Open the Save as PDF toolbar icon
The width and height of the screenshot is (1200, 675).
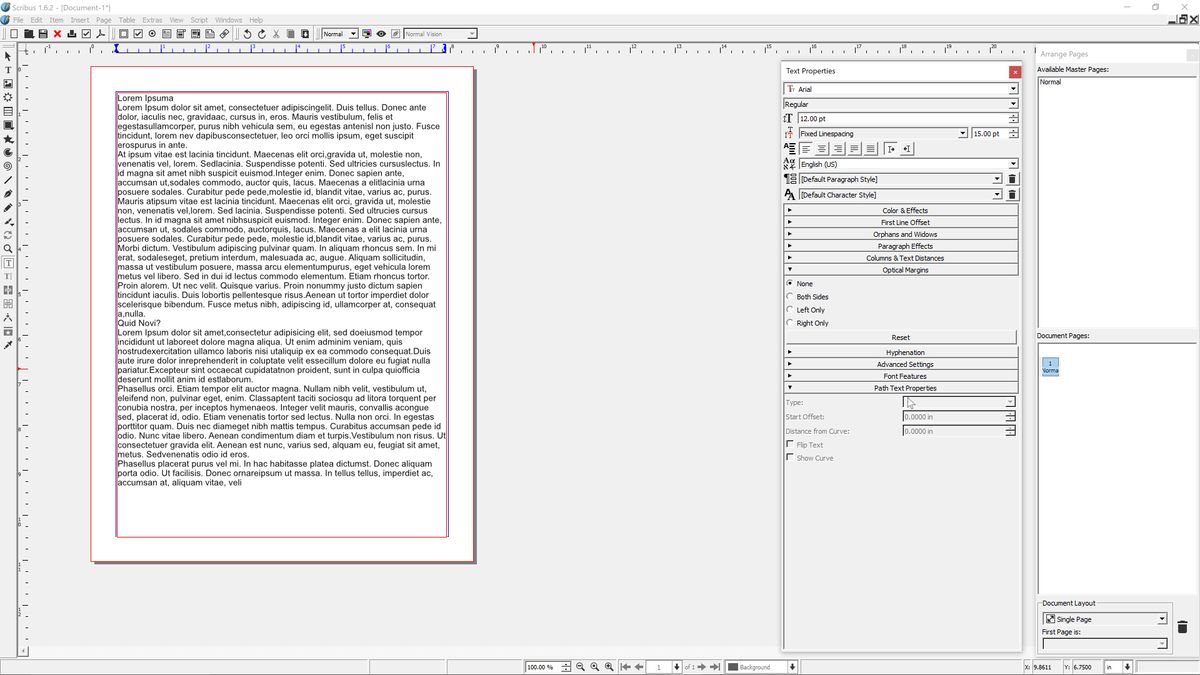click(101, 33)
